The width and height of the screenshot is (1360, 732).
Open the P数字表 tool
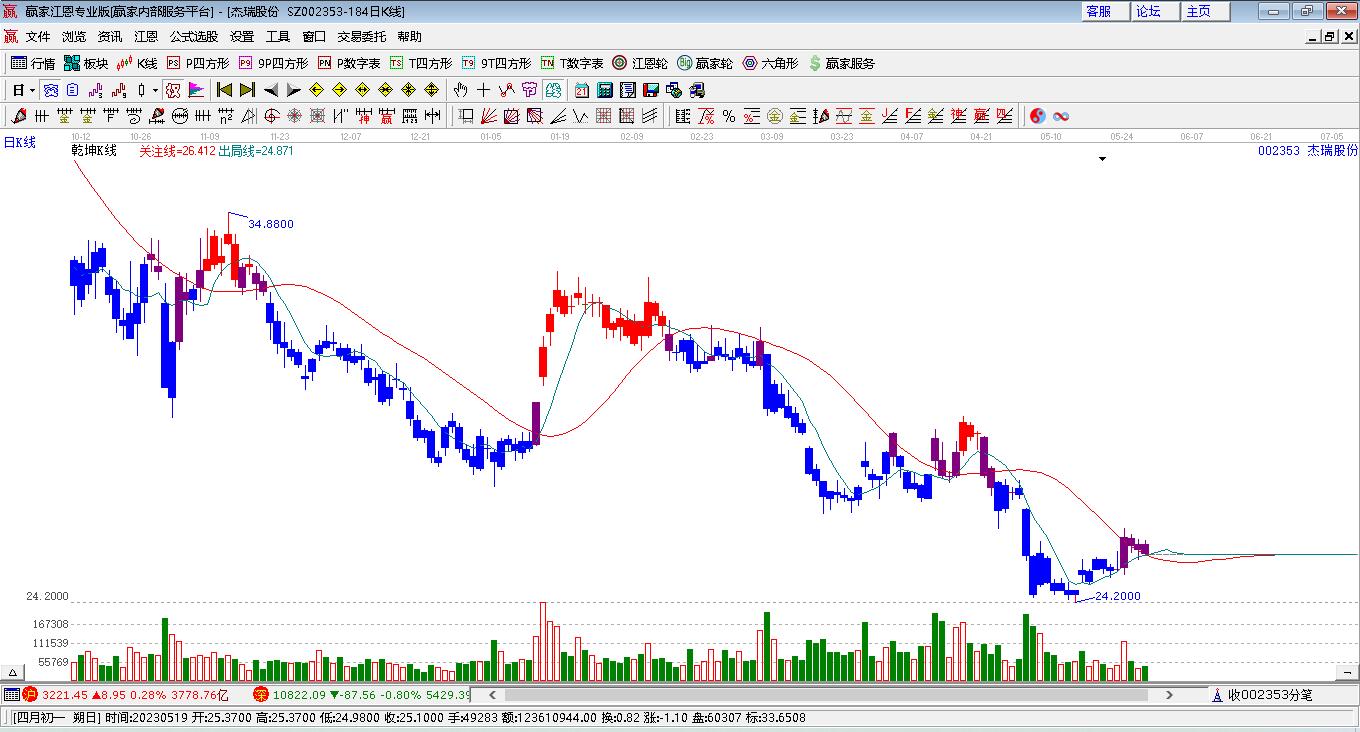pyautogui.click(x=349, y=63)
